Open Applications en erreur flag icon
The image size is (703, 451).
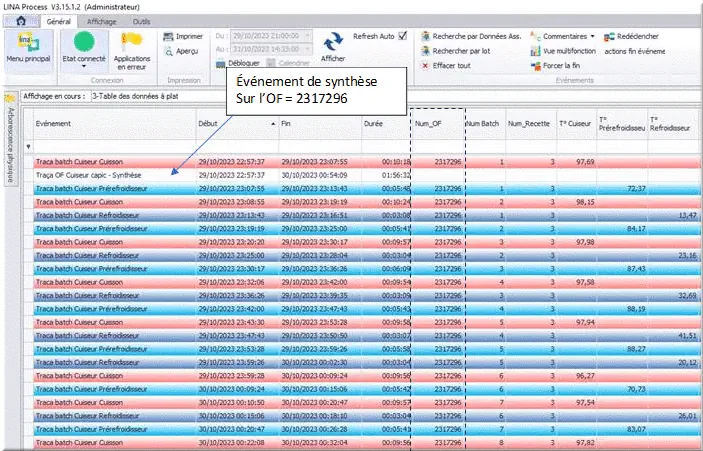(x=131, y=41)
